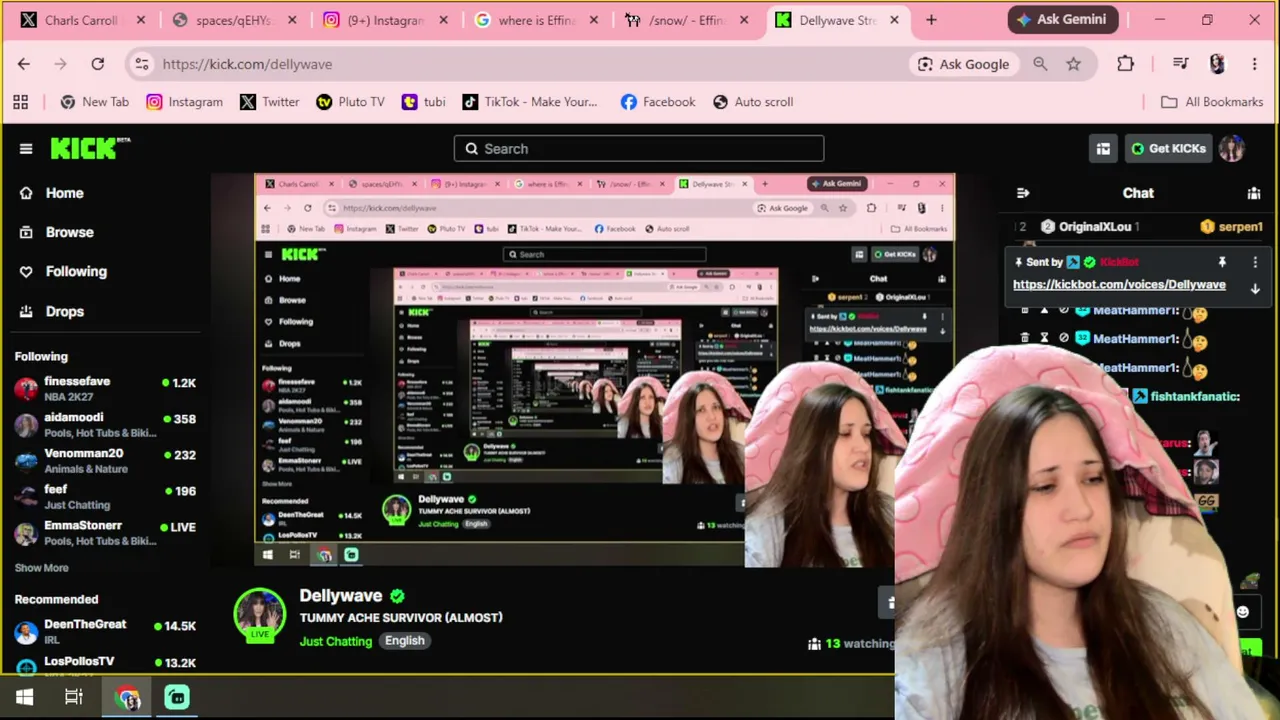
Task: Switch to the 'where is Effin' Google tab
Action: [536, 20]
